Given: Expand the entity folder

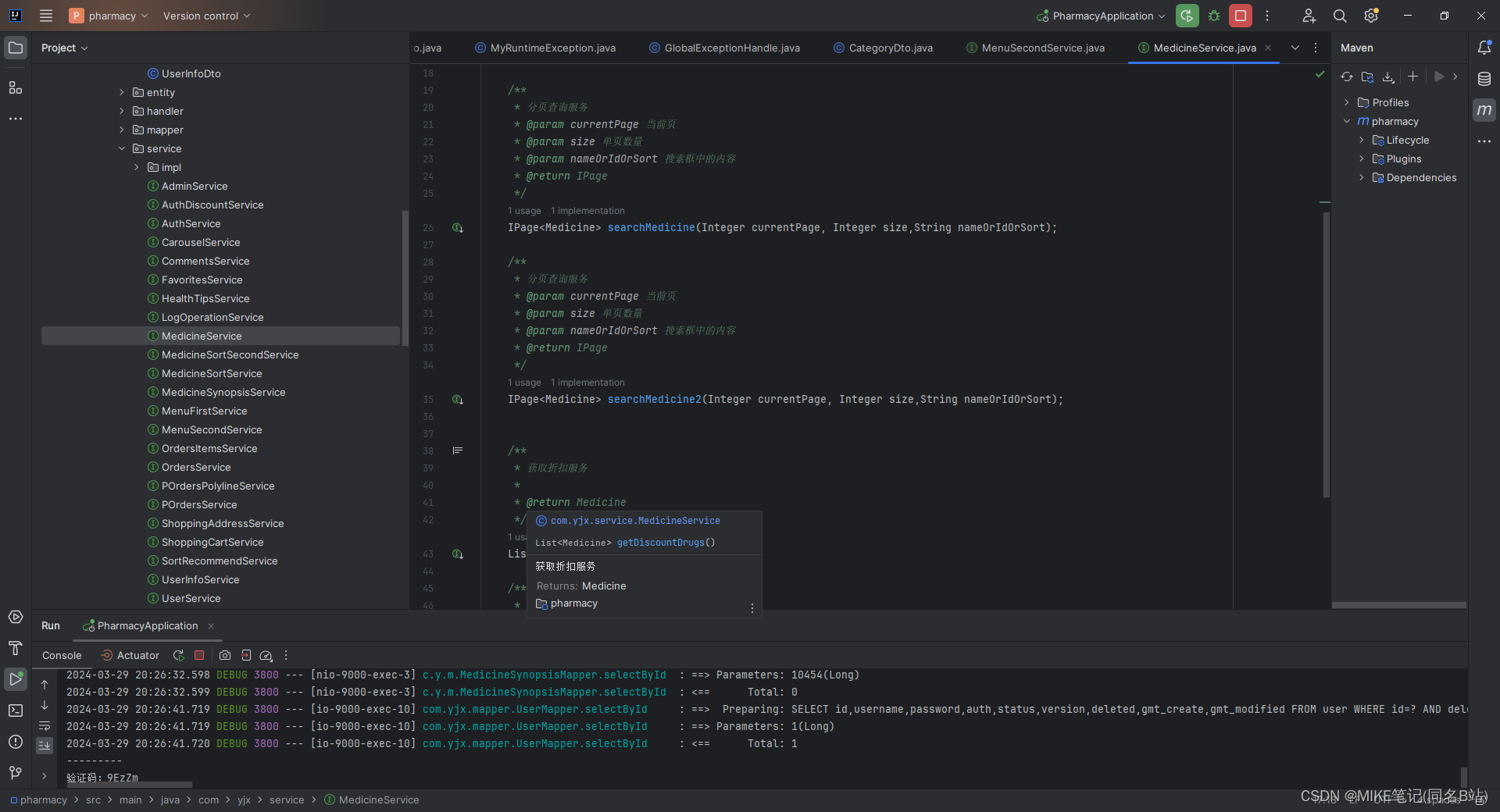Looking at the screenshot, I should 122,92.
